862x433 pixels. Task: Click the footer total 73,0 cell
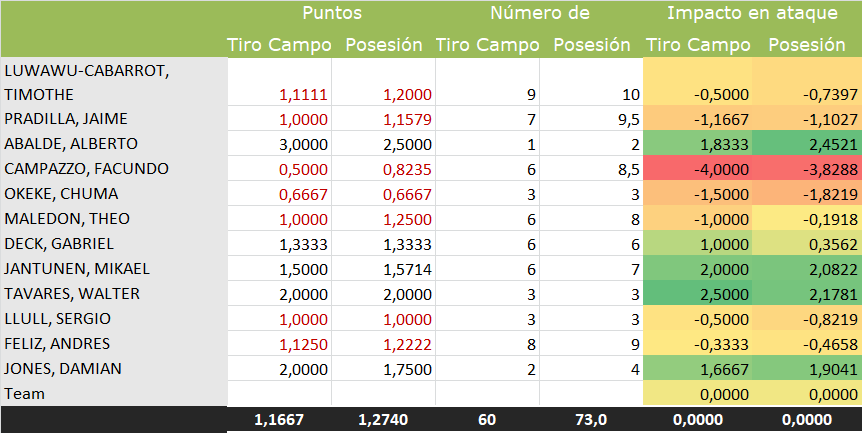(592, 420)
